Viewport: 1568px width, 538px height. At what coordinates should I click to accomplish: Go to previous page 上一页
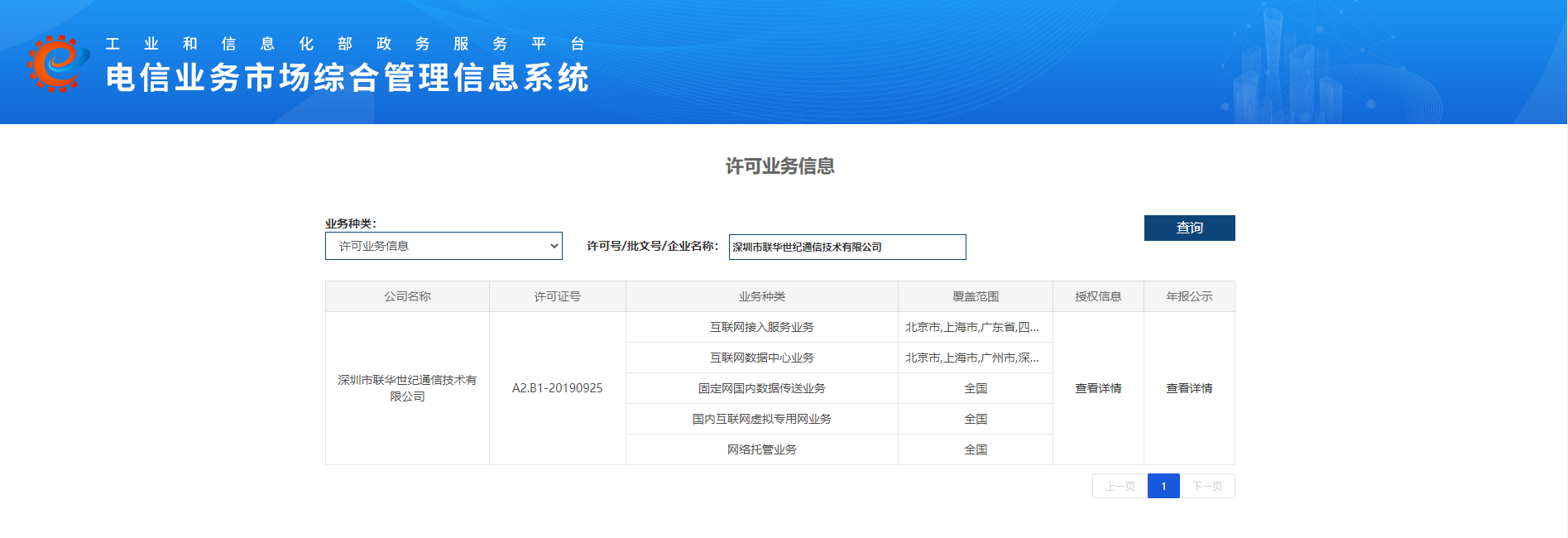(1120, 486)
